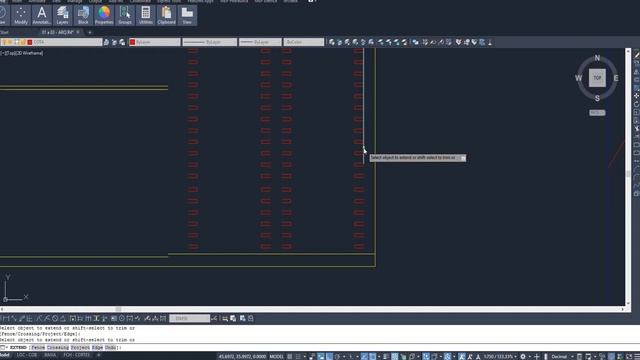Toggle MODEL space button in status bar

click(276, 357)
